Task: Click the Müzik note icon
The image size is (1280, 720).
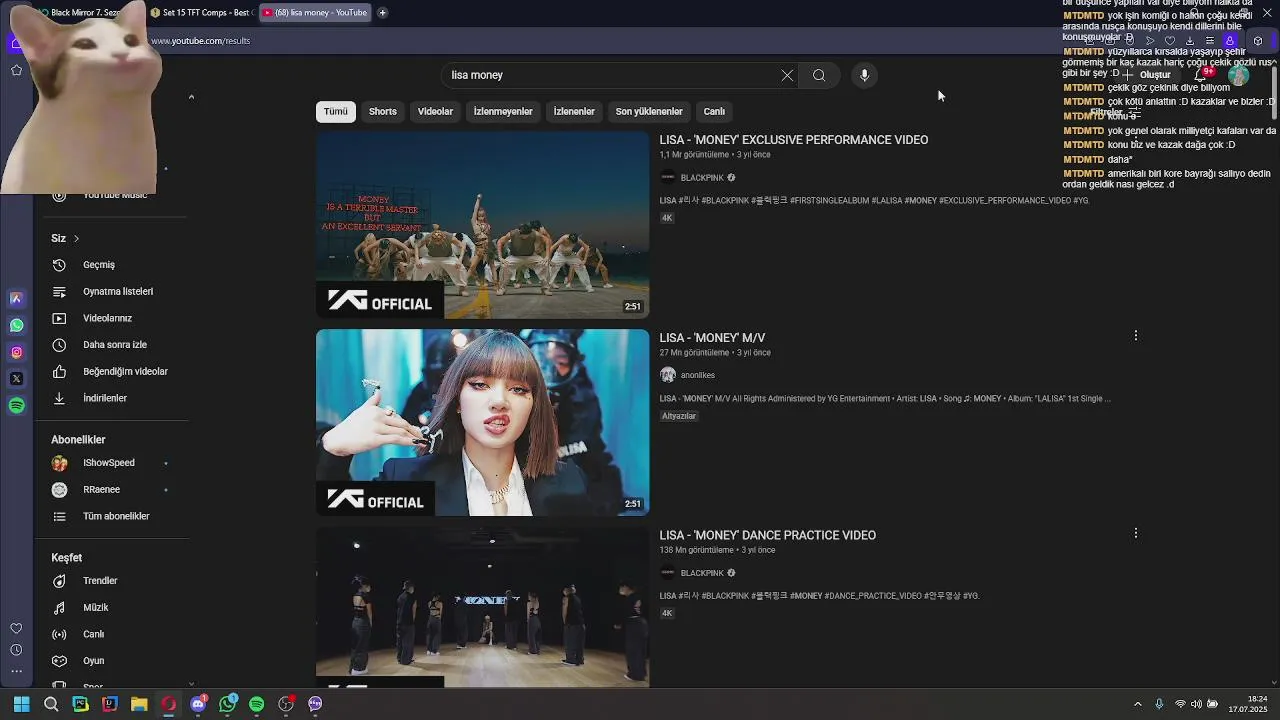Action: [59, 607]
